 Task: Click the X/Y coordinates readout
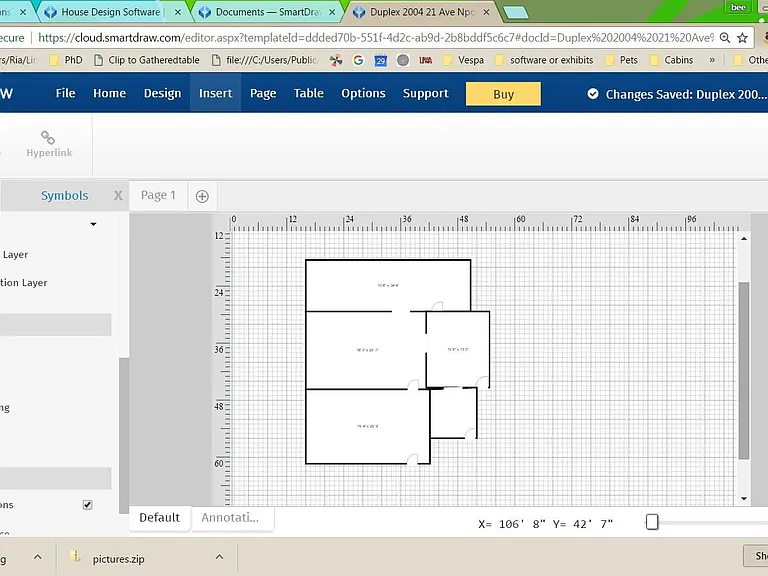(x=546, y=524)
